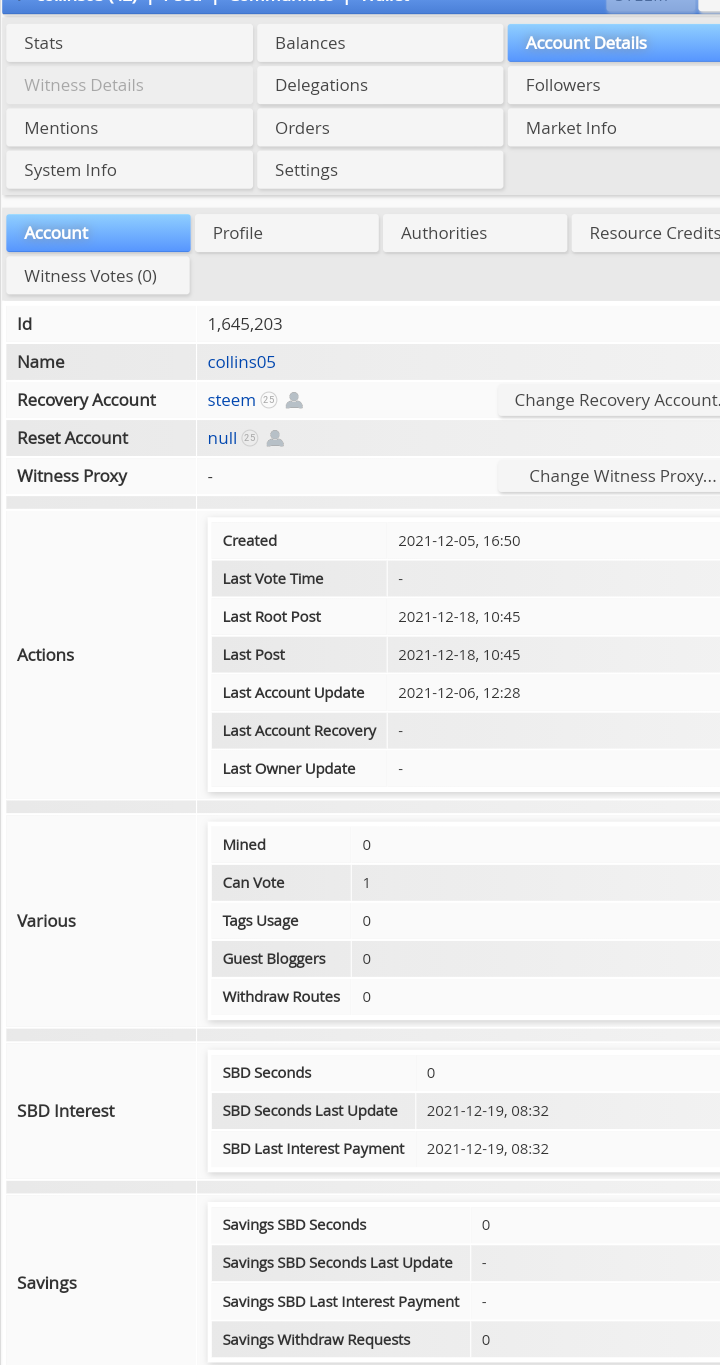Open the Stats tab
The image size is (720, 1365).
[x=129, y=43]
